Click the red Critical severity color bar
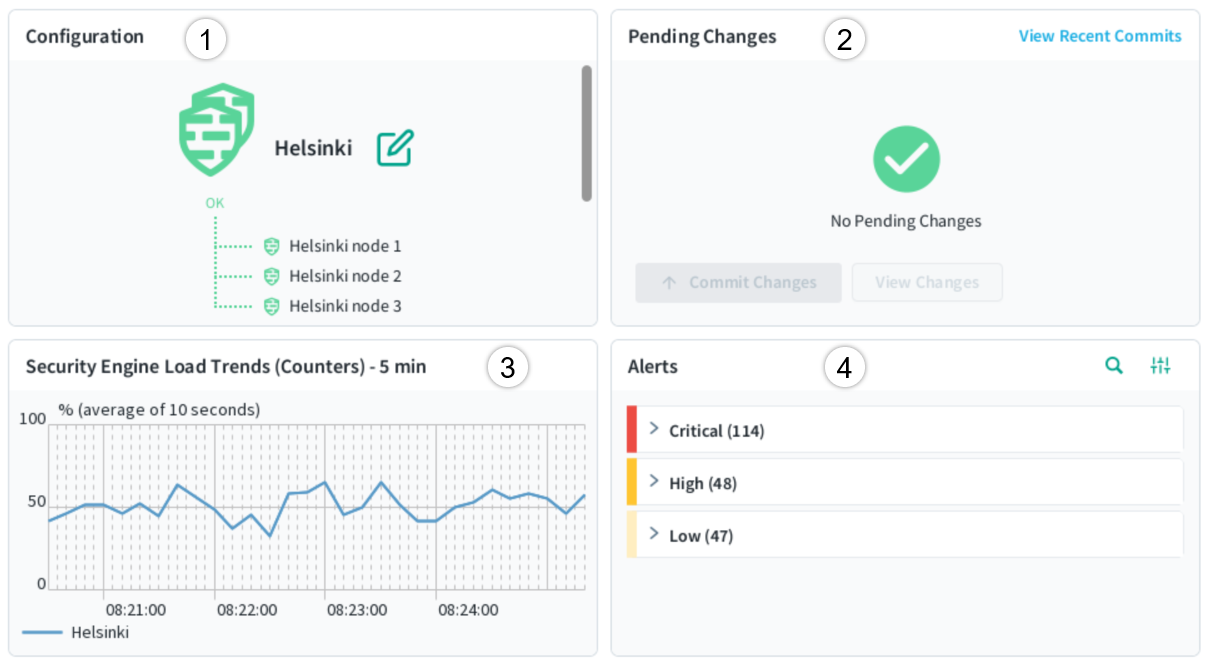Viewport: 1208px width, 664px height. click(631, 429)
